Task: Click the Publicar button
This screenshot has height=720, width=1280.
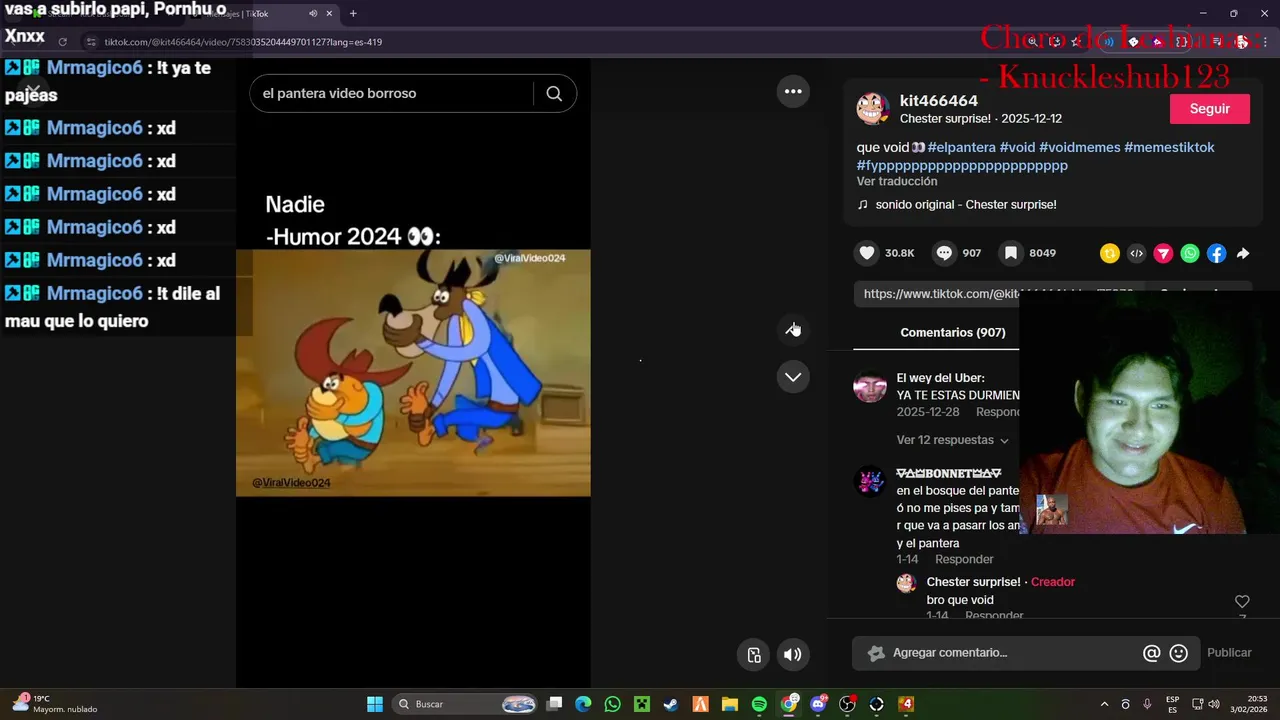Action: coord(1229,653)
